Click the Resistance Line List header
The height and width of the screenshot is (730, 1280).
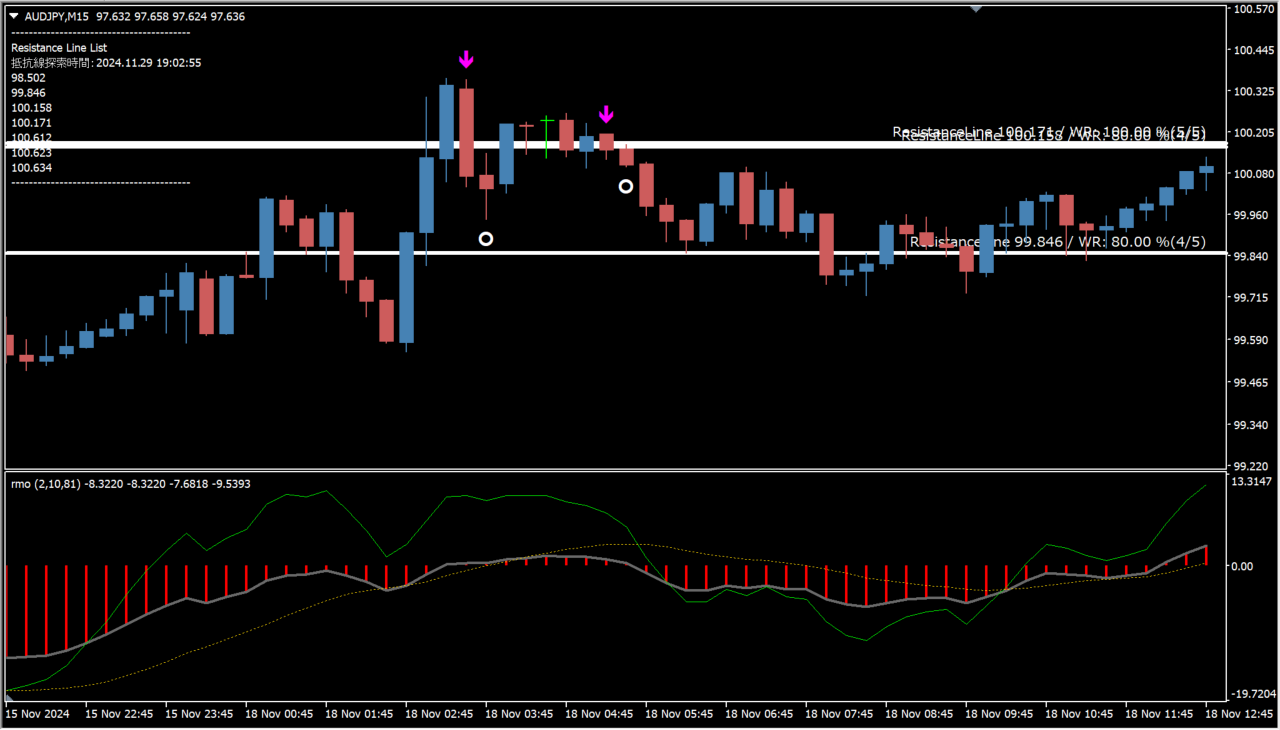tap(59, 47)
